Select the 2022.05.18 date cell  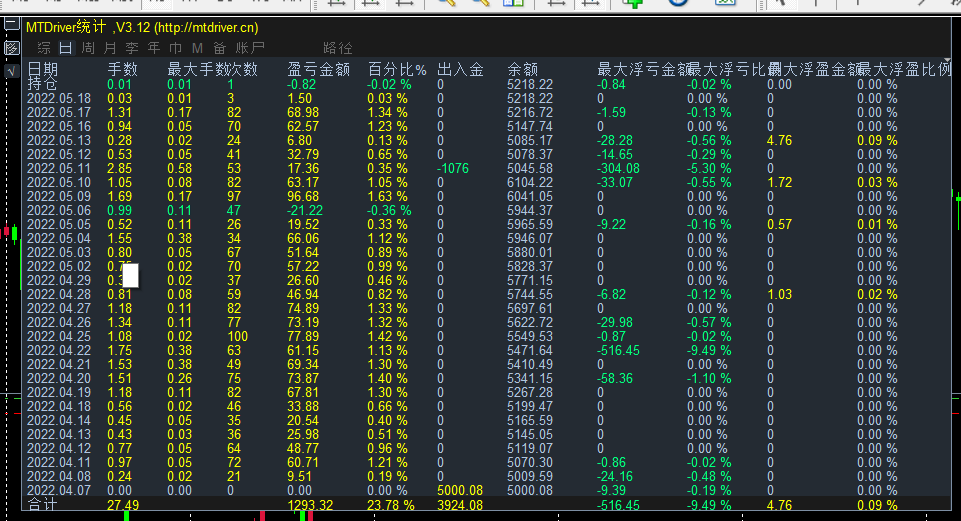59,98
